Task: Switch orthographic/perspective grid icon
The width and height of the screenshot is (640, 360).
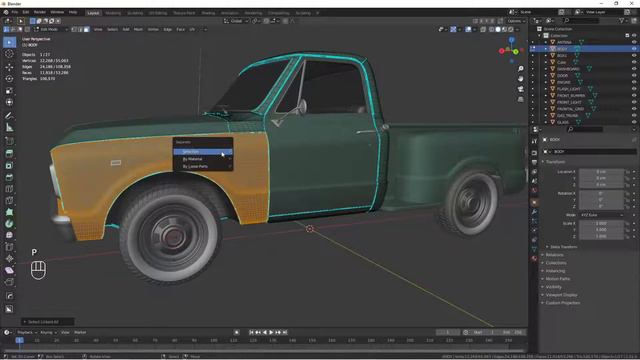Action: click(x=520, y=99)
